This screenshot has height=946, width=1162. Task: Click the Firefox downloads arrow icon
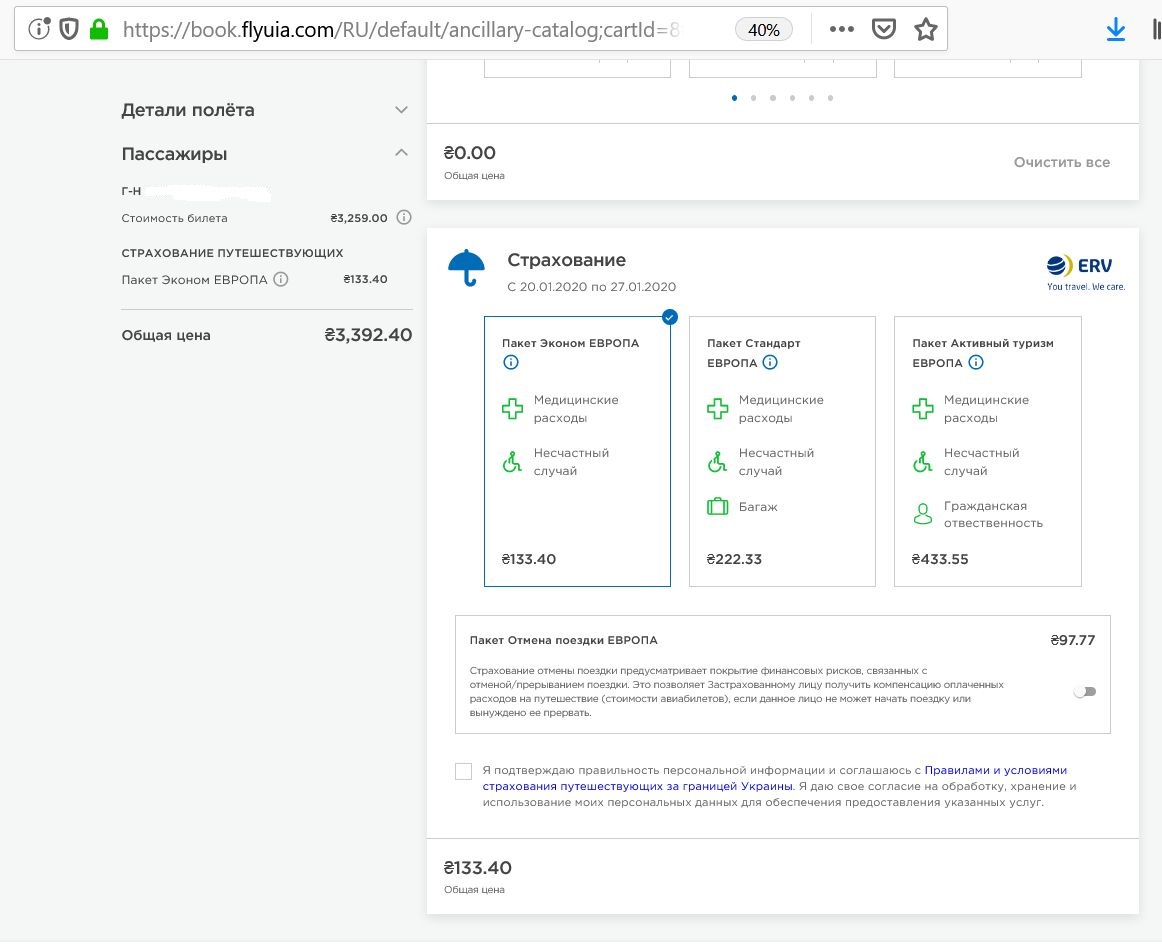(x=1116, y=31)
